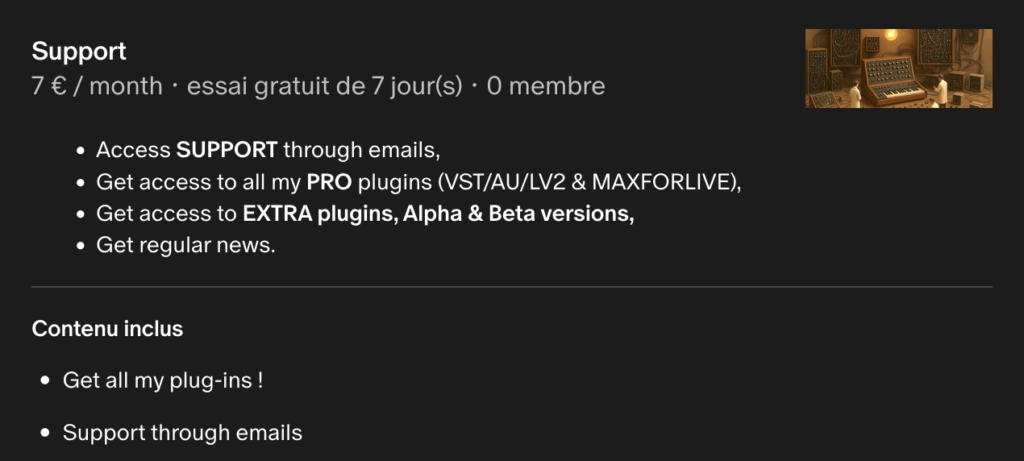The image size is (1024, 461).
Task: Click bullet dot before "Get all my plug-ins !"
Action: click(x=45, y=382)
